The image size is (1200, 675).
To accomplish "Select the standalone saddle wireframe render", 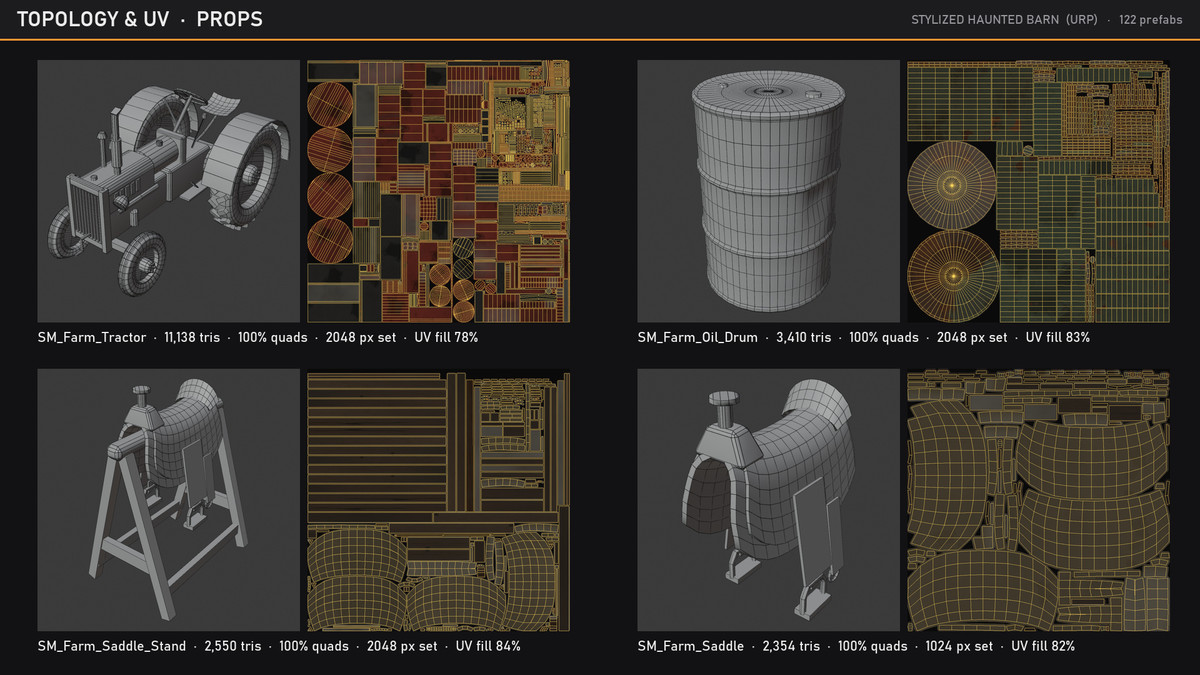I will pyautogui.click(x=769, y=500).
